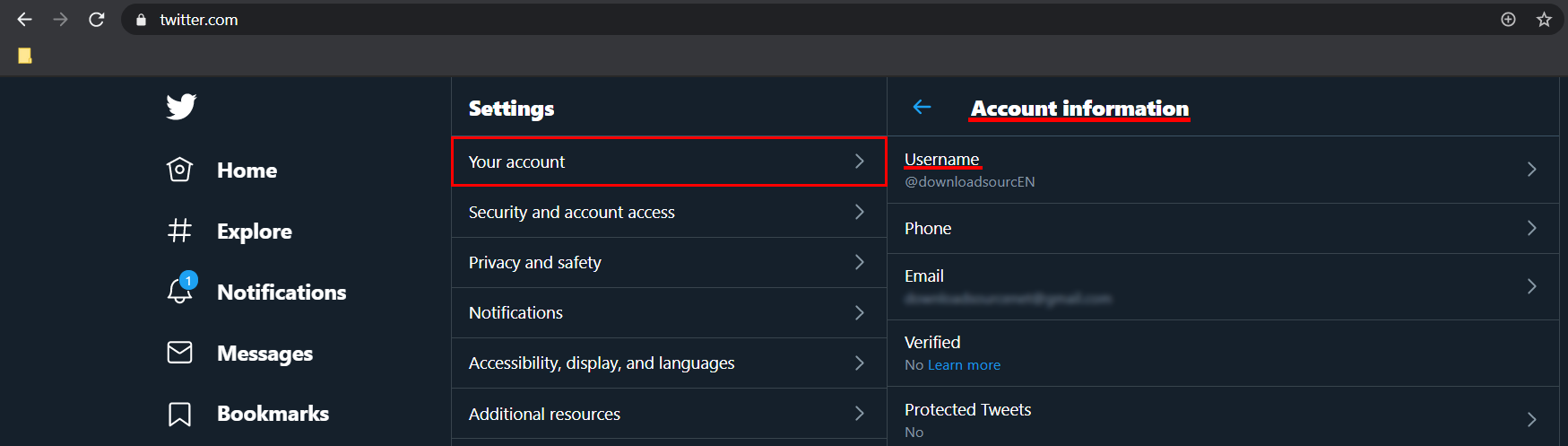Expand chevron on Additional resources row
Image resolution: width=1568 pixels, height=446 pixels.
click(x=859, y=414)
